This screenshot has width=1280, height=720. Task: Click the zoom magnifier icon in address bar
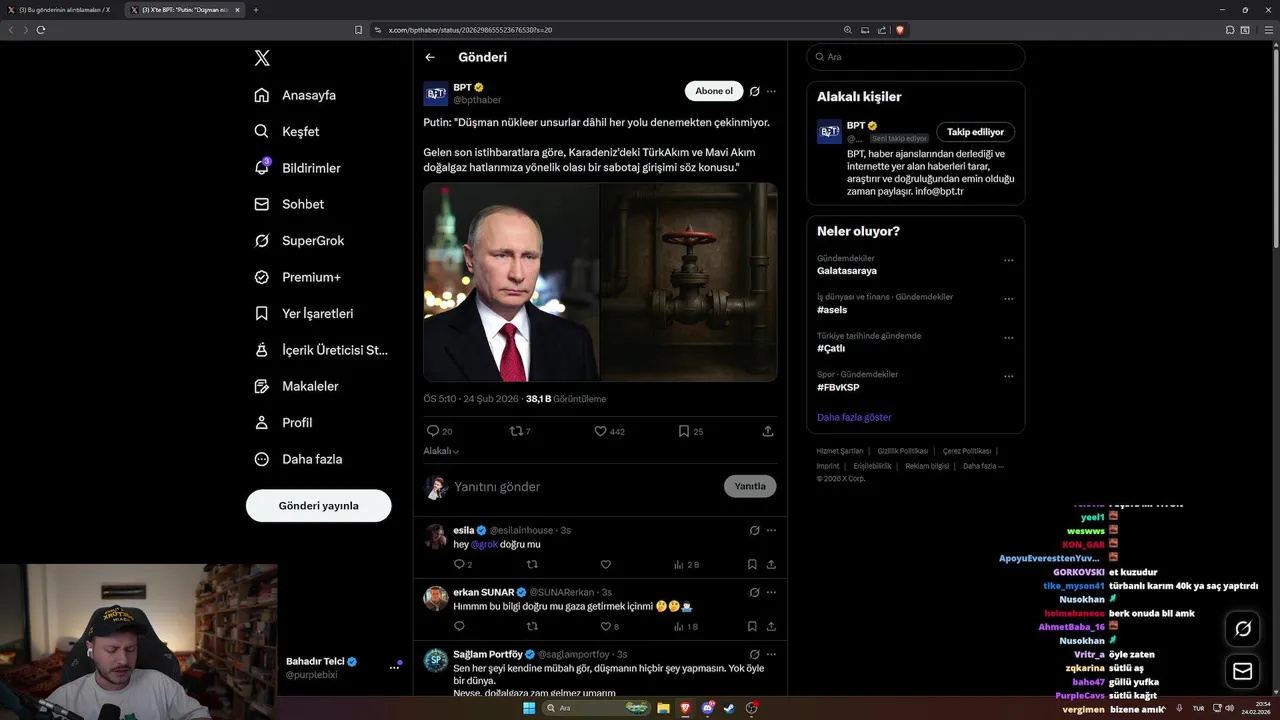coord(848,30)
